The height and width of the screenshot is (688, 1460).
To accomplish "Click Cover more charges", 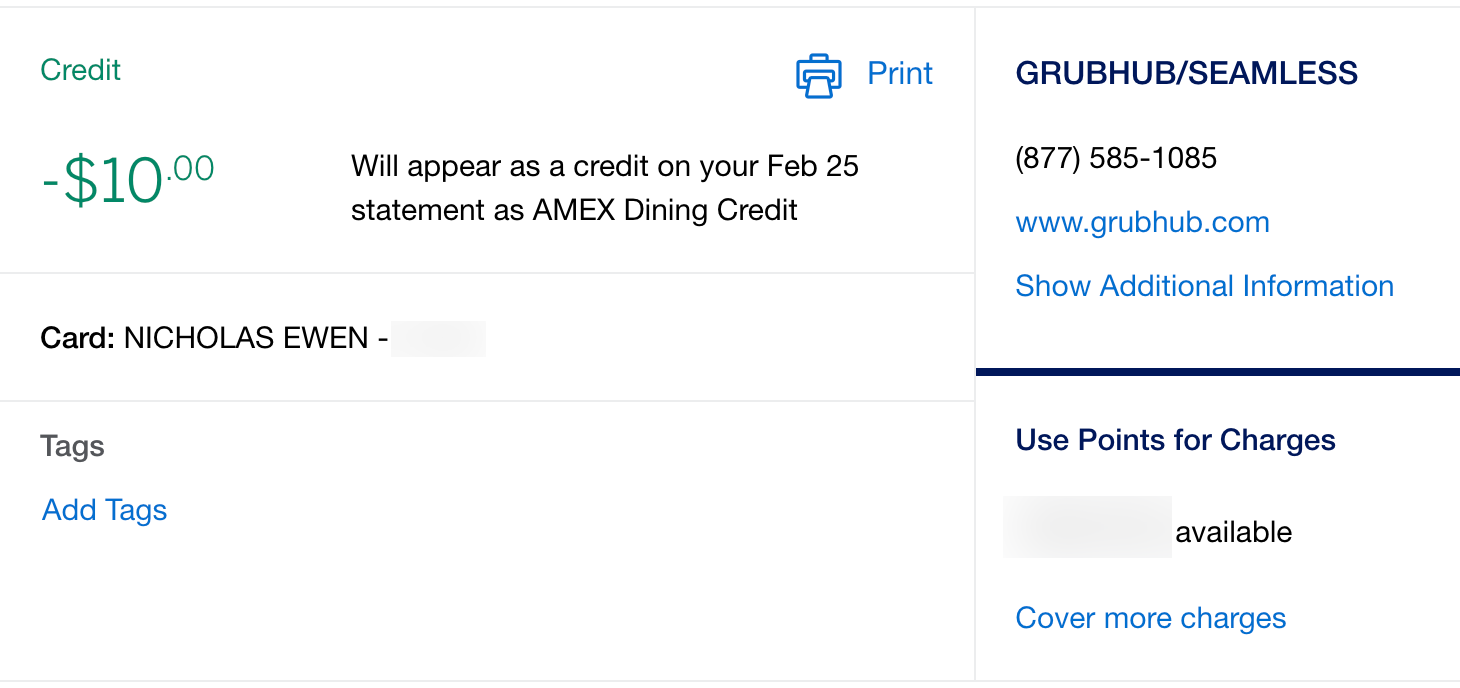I will point(1150,617).
